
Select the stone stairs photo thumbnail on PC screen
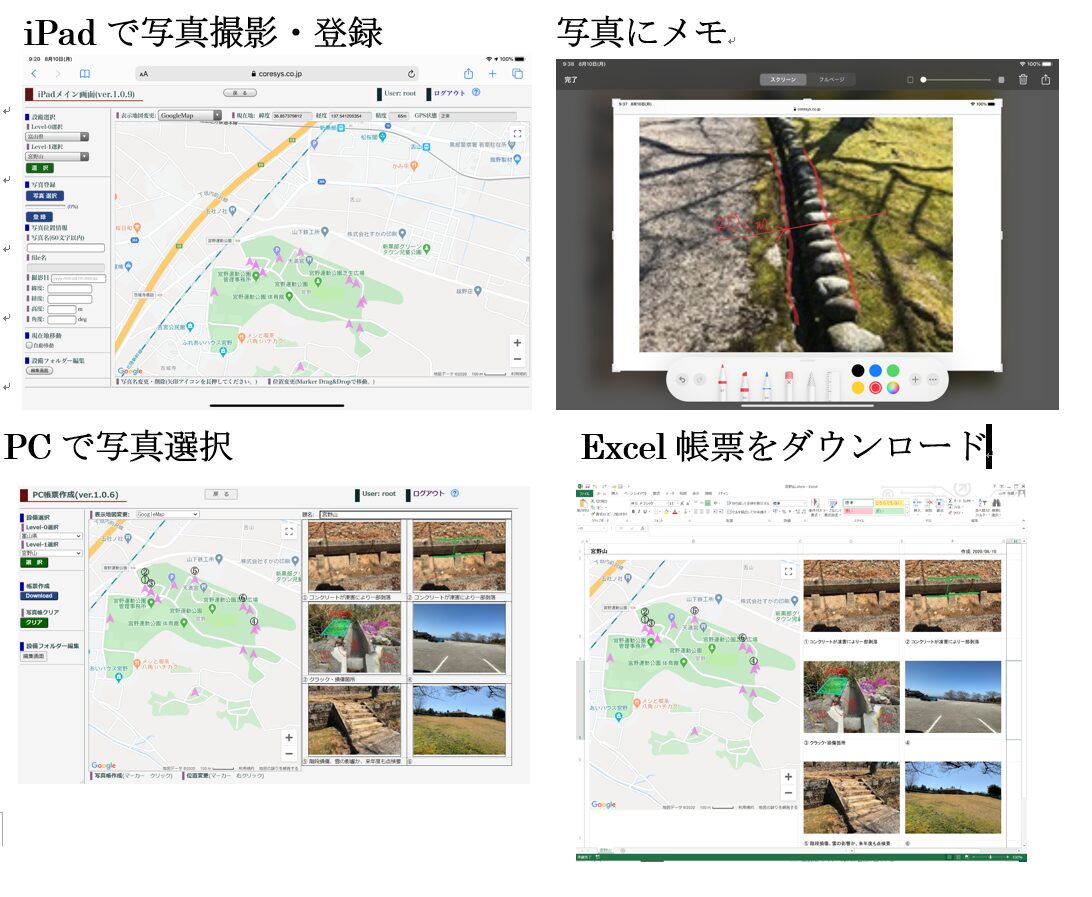pos(354,720)
